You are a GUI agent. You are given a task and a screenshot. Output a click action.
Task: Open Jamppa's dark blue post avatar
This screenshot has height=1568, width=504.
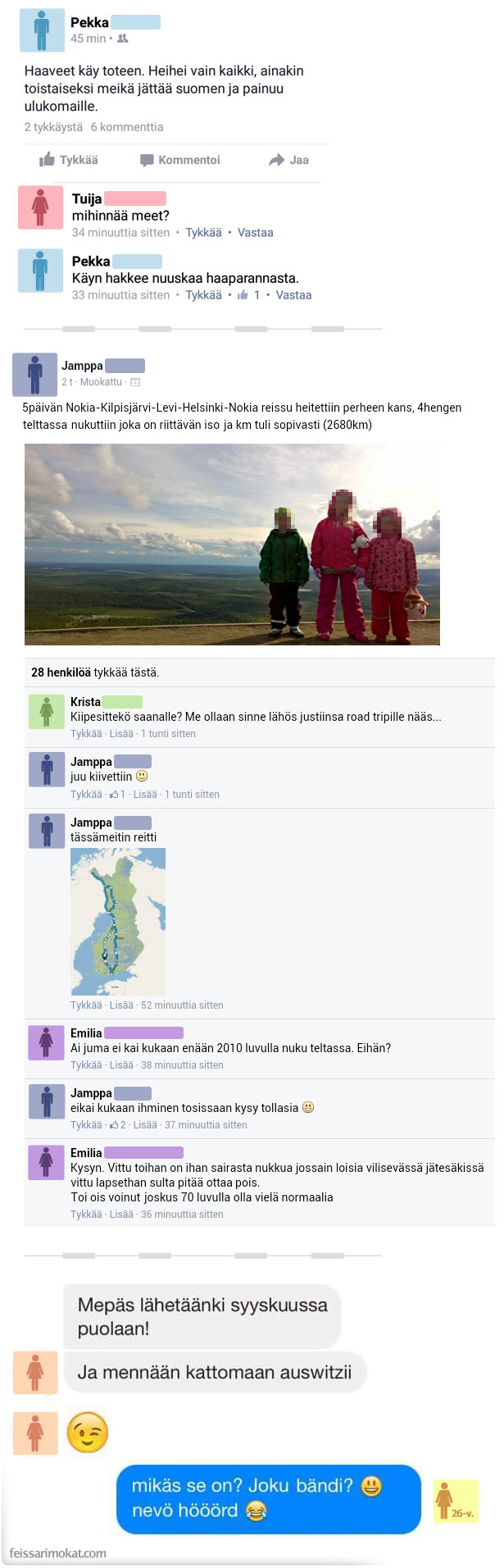[x=34, y=375]
